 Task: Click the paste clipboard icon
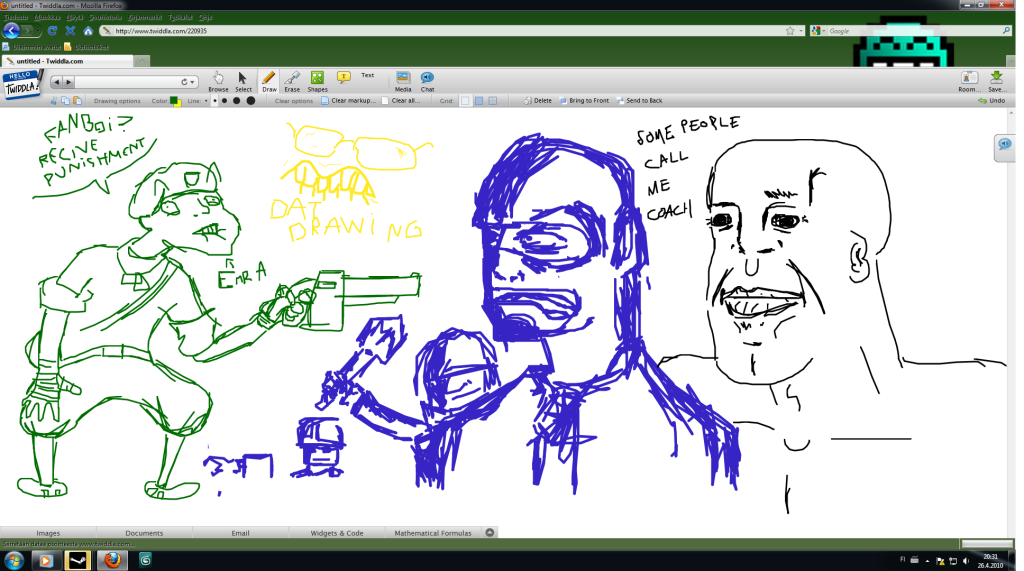pos(77,101)
